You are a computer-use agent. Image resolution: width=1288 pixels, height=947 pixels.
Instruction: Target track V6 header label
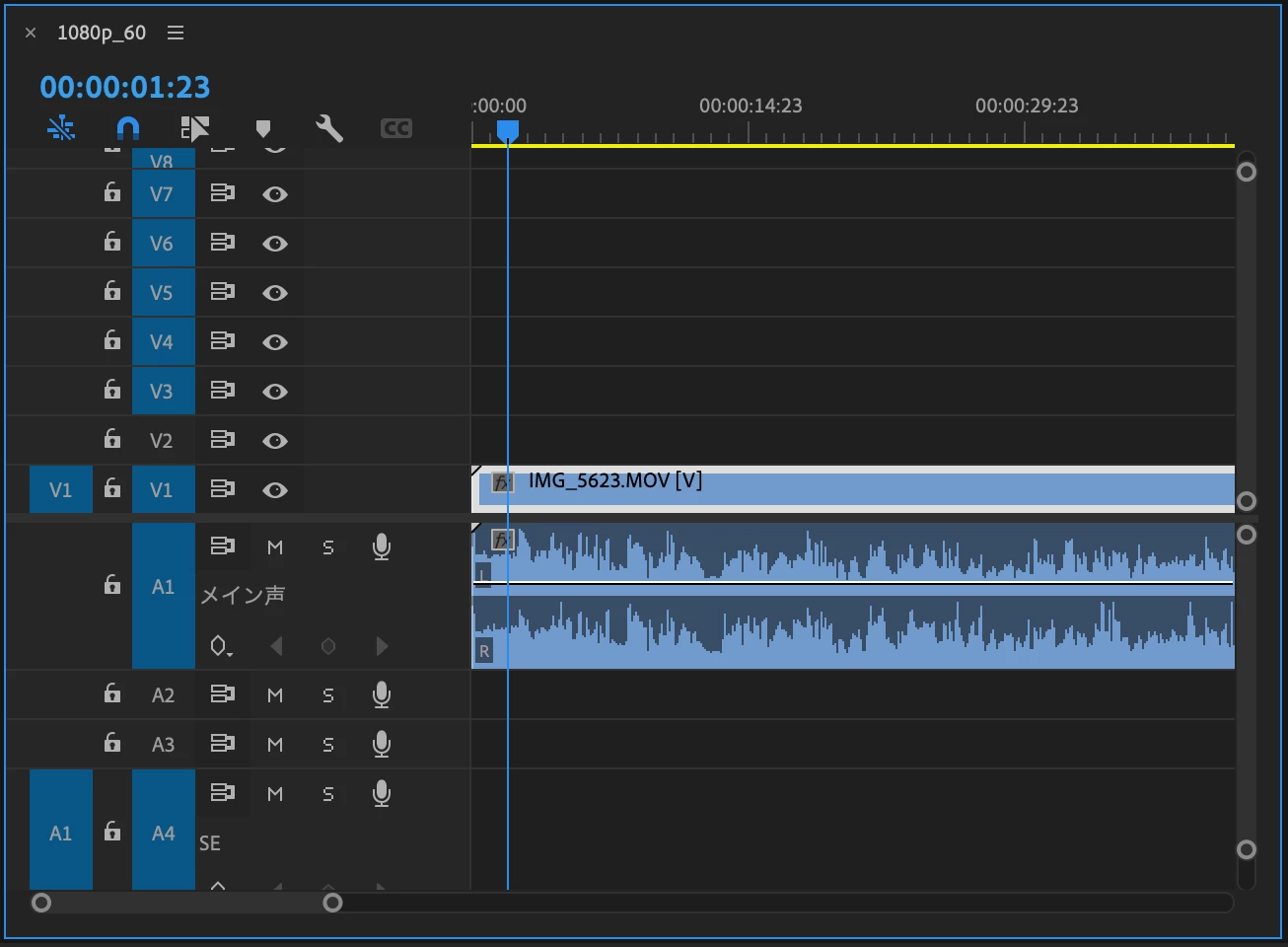point(164,243)
